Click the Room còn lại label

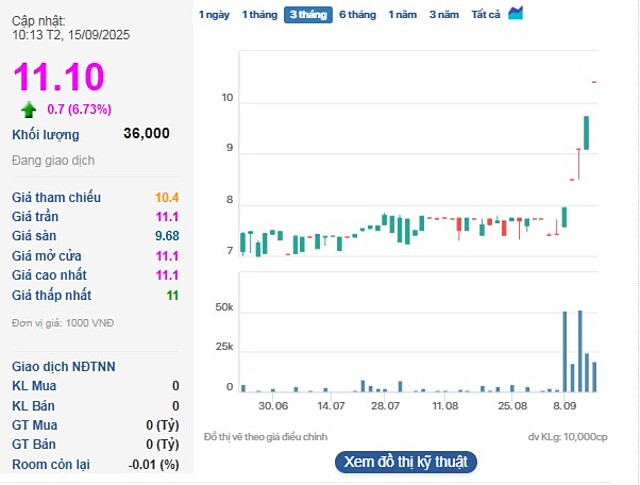tap(51, 464)
